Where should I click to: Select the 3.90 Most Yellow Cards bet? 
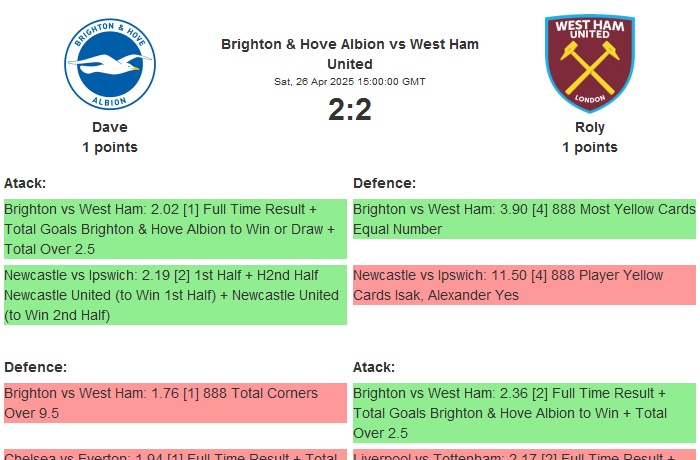click(524, 219)
